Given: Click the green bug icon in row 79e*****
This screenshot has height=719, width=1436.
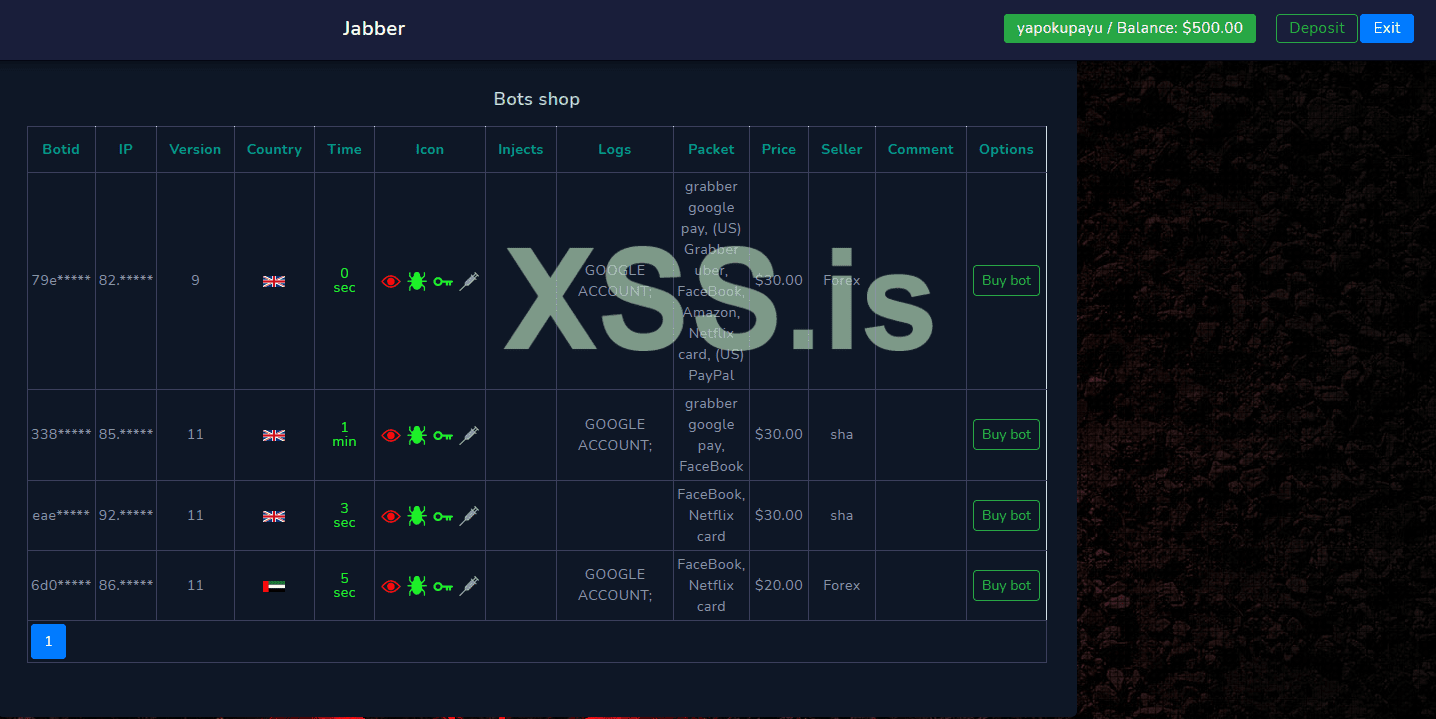Looking at the screenshot, I should (x=417, y=281).
